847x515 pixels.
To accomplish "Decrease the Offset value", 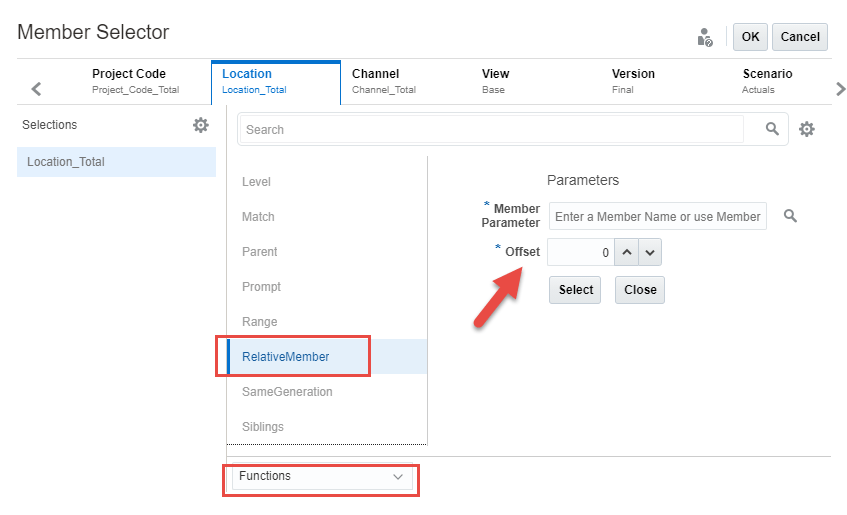I will pyautogui.click(x=649, y=252).
